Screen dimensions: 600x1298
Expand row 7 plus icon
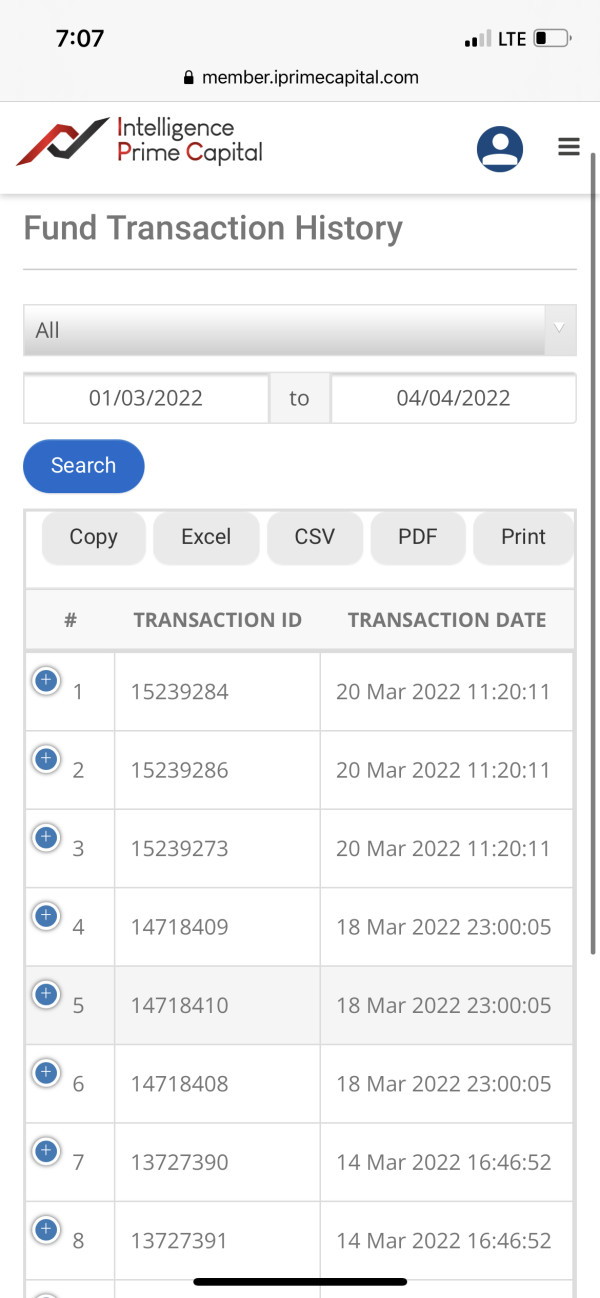pos(45,1151)
